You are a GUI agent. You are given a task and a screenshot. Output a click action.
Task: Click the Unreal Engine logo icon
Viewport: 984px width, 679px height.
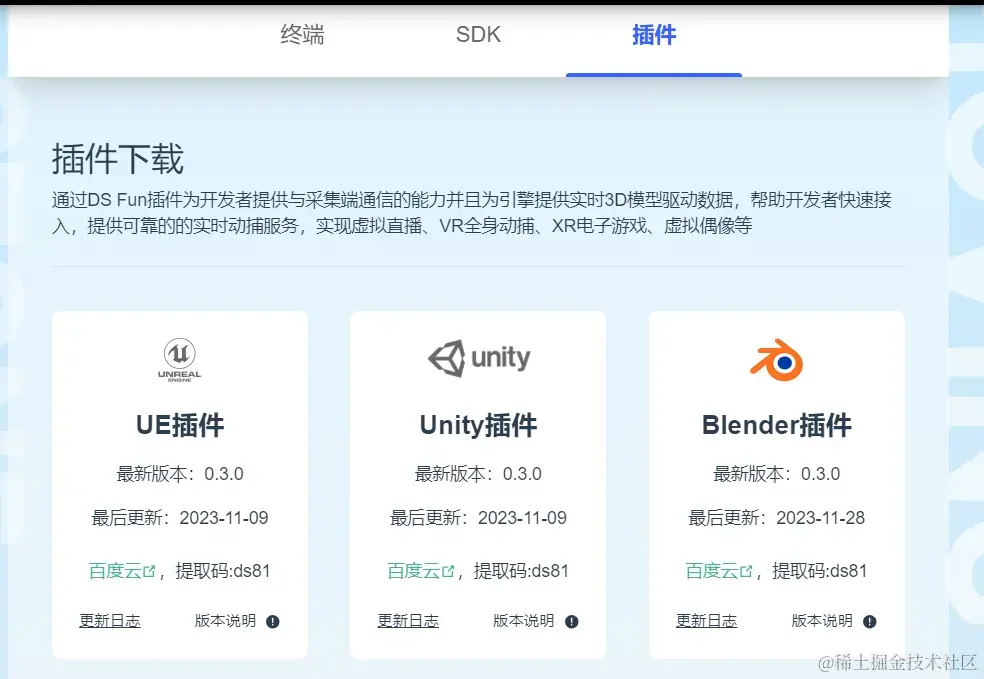coord(179,360)
